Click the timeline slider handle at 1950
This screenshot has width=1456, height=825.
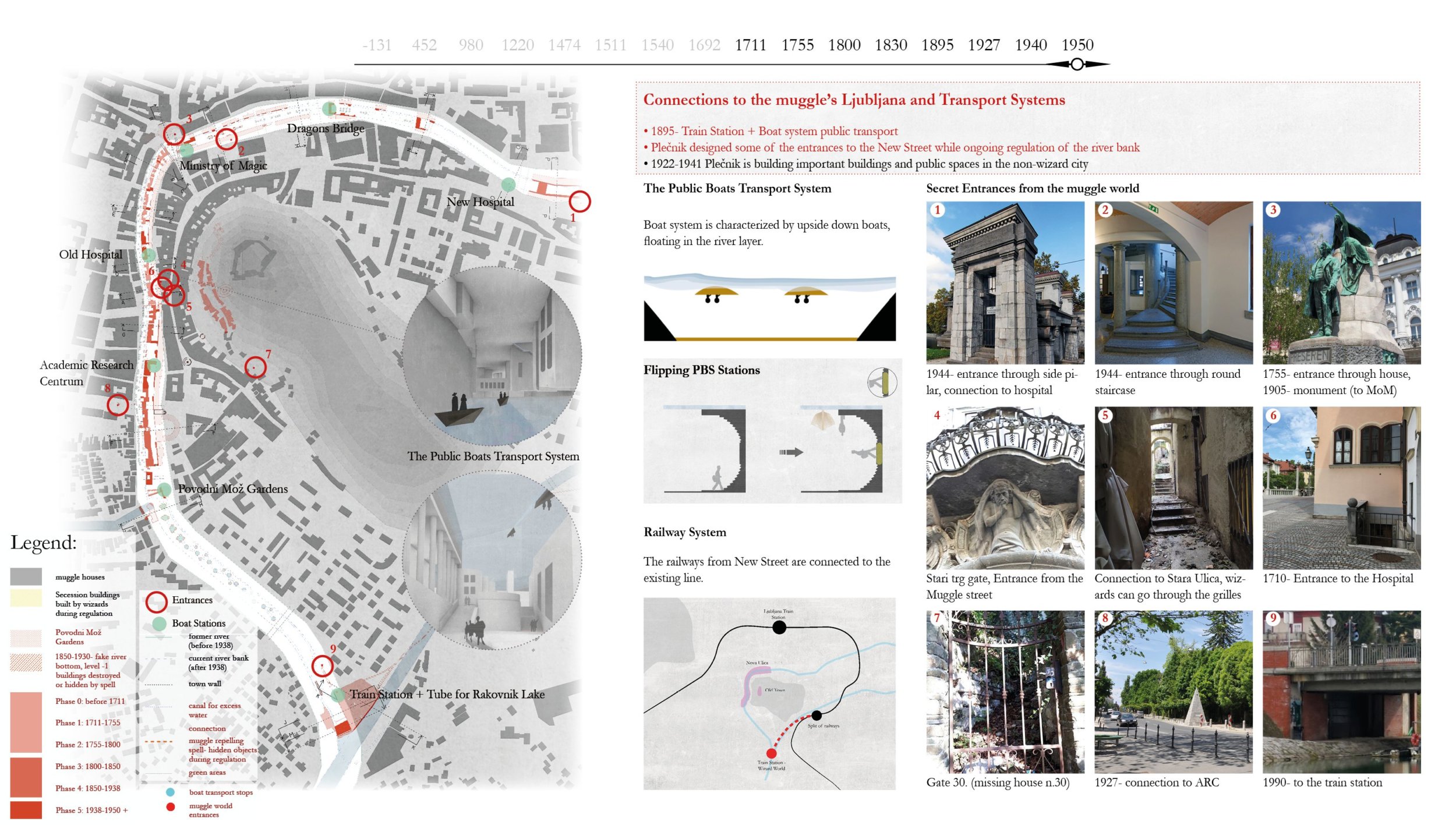coord(1077,64)
